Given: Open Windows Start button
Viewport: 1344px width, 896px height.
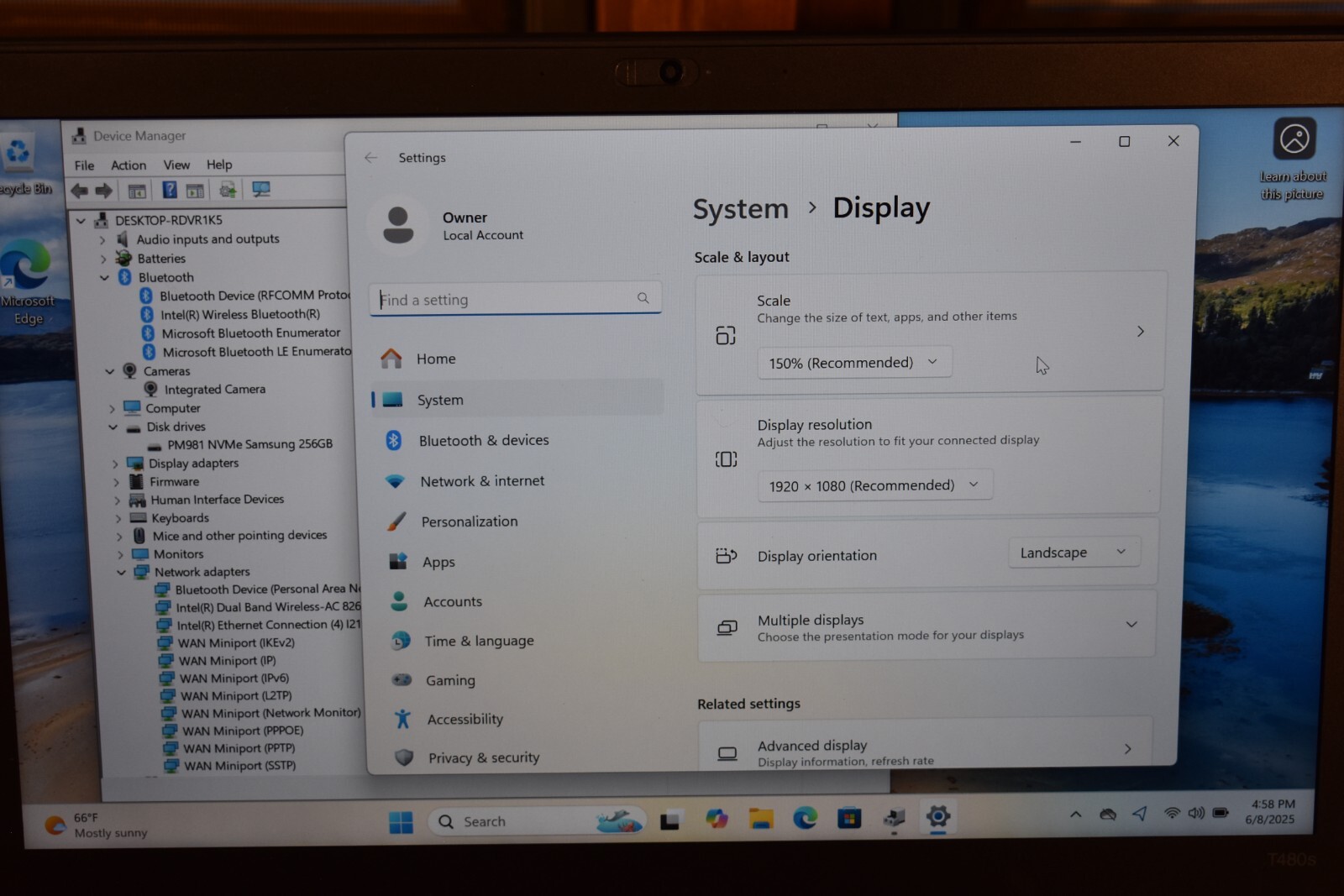Looking at the screenshot, I should (x=402, y=822).
